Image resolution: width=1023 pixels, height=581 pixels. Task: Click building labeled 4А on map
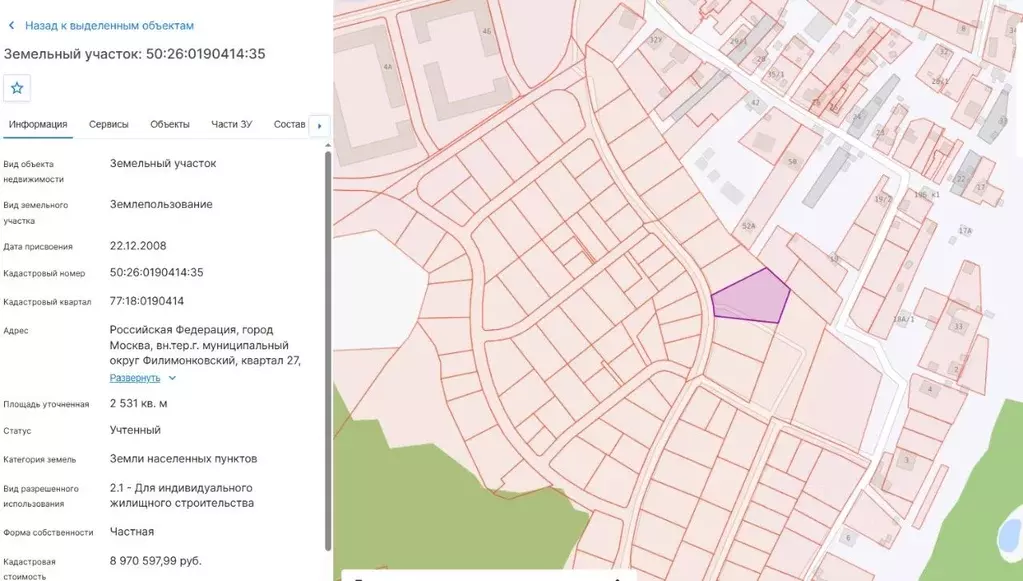pyautogui.click(x=388, y=67)
